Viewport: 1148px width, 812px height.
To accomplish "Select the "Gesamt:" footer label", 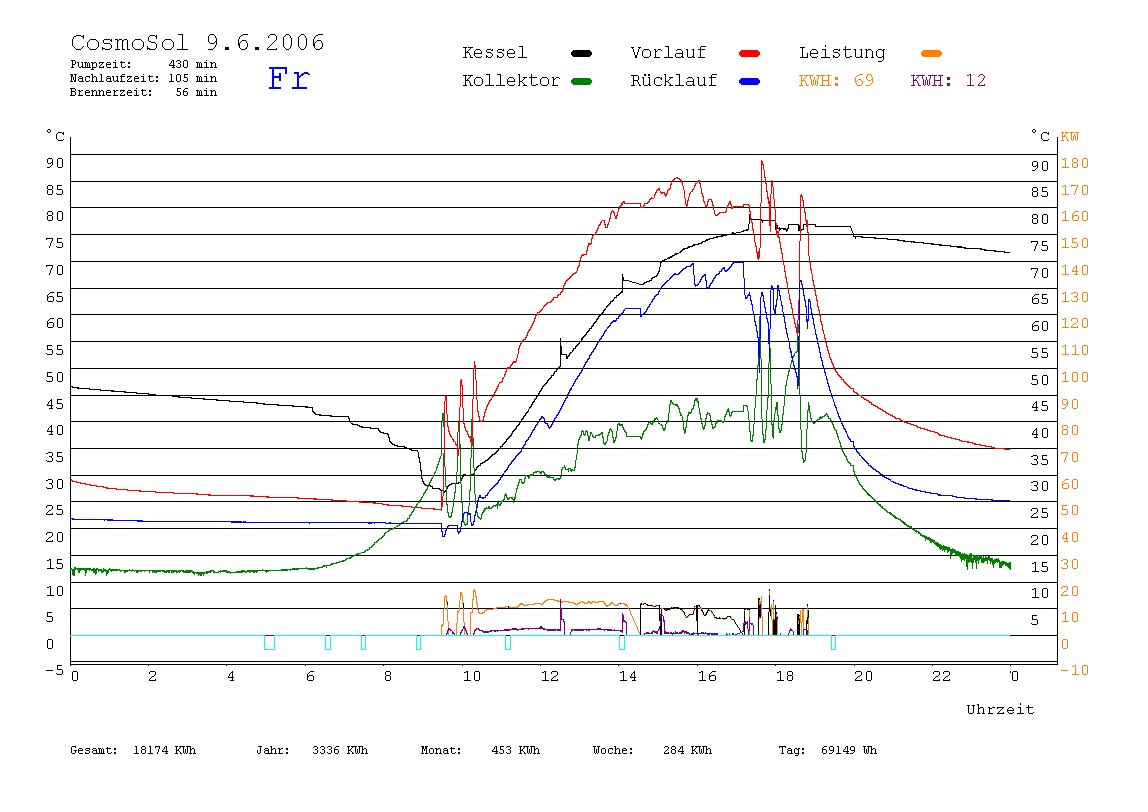I will point(94,750).
